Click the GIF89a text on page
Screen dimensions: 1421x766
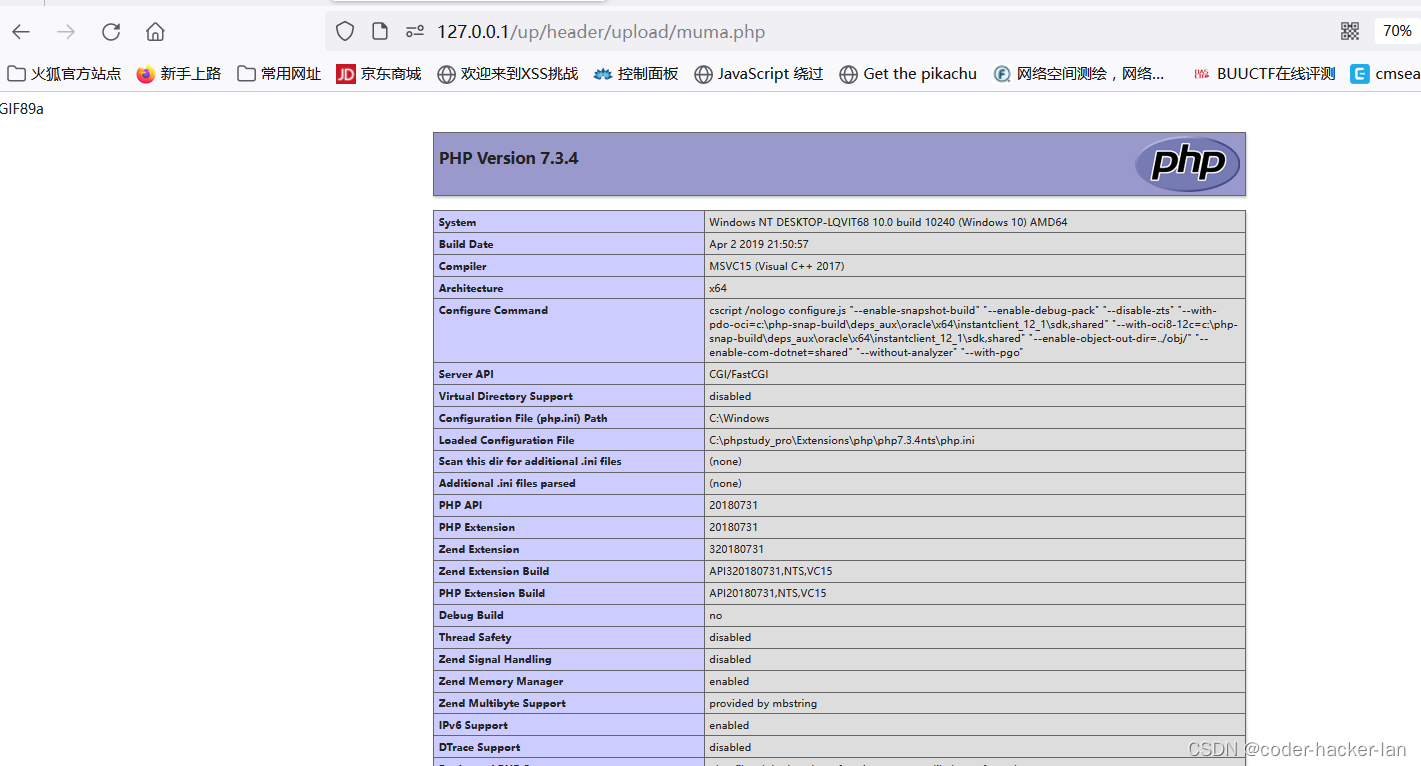pyautogui.click(x=22, y=109)
